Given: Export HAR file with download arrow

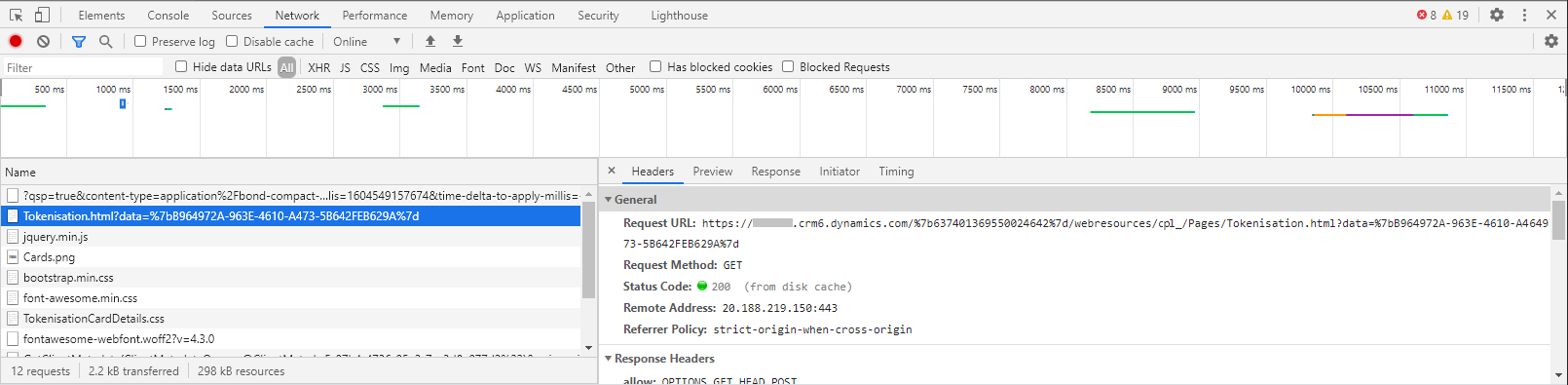Looking at the screenshot, I should coord(458,41).
